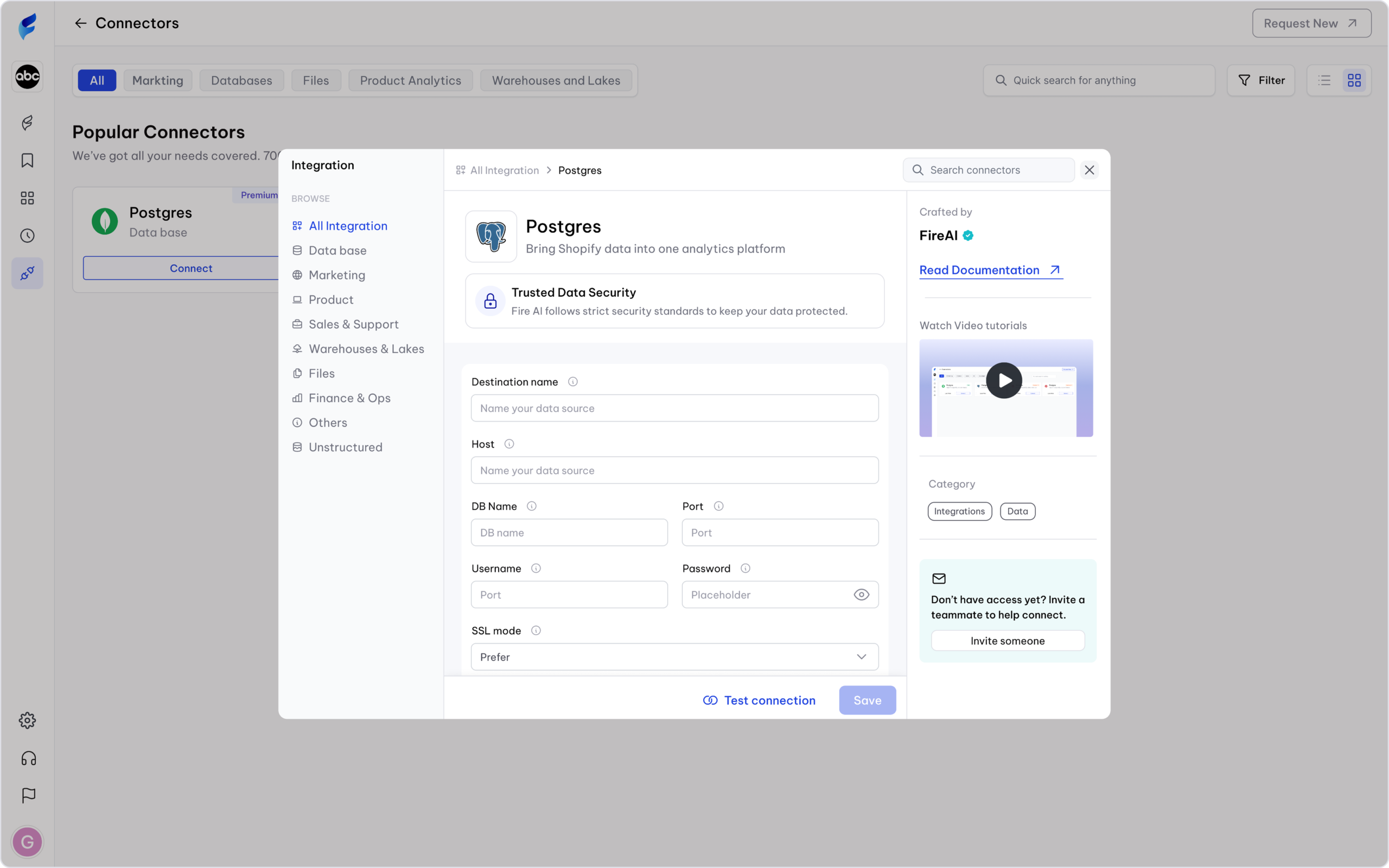
Task: Switch to grid view layout
Action: point(1354,80)
